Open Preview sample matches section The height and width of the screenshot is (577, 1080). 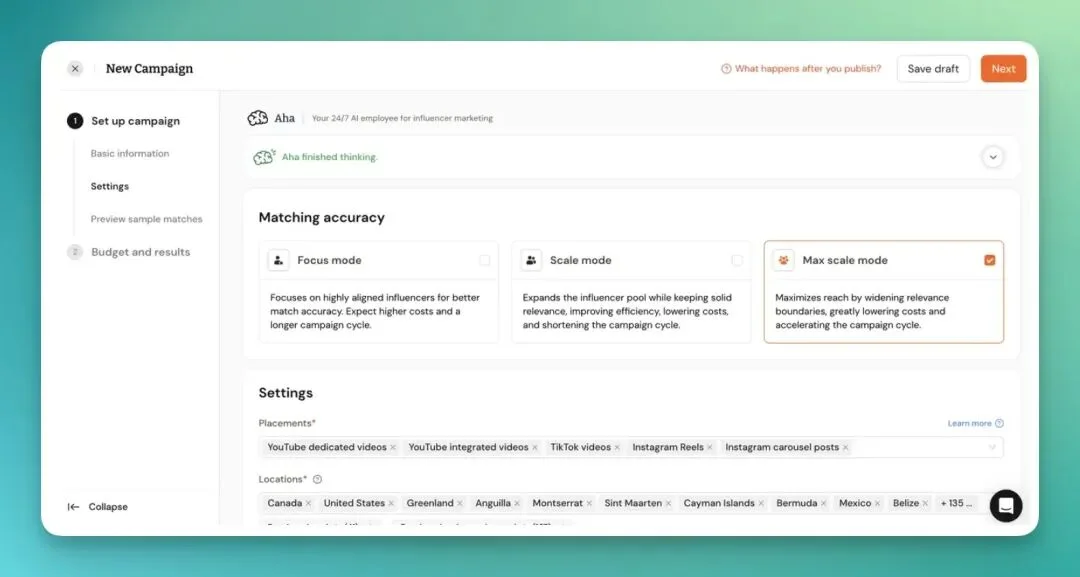(146, 219)
